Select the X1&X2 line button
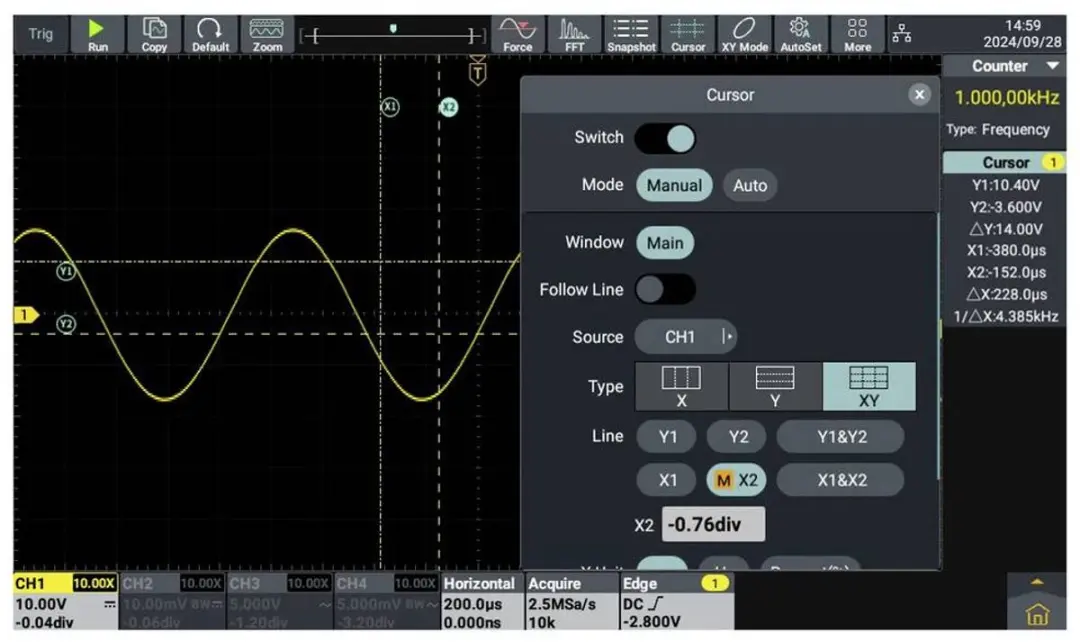Image resolution: width=1080 pixels, height=642 pixels. click(x=841, y=480)
